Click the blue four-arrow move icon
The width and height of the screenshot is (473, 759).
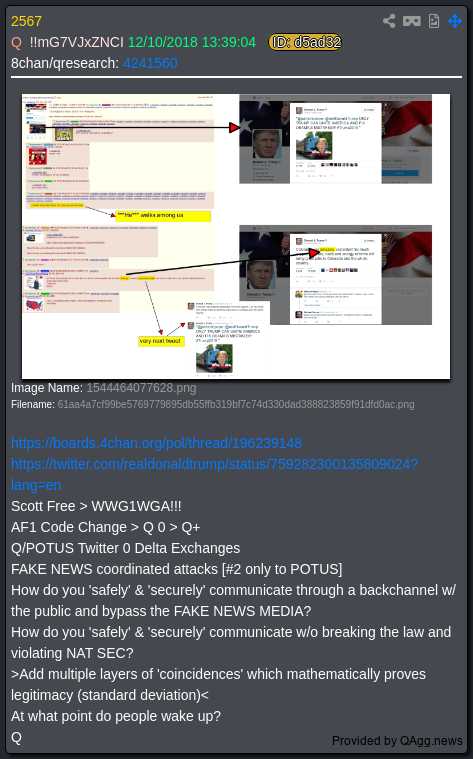[455, 21]
